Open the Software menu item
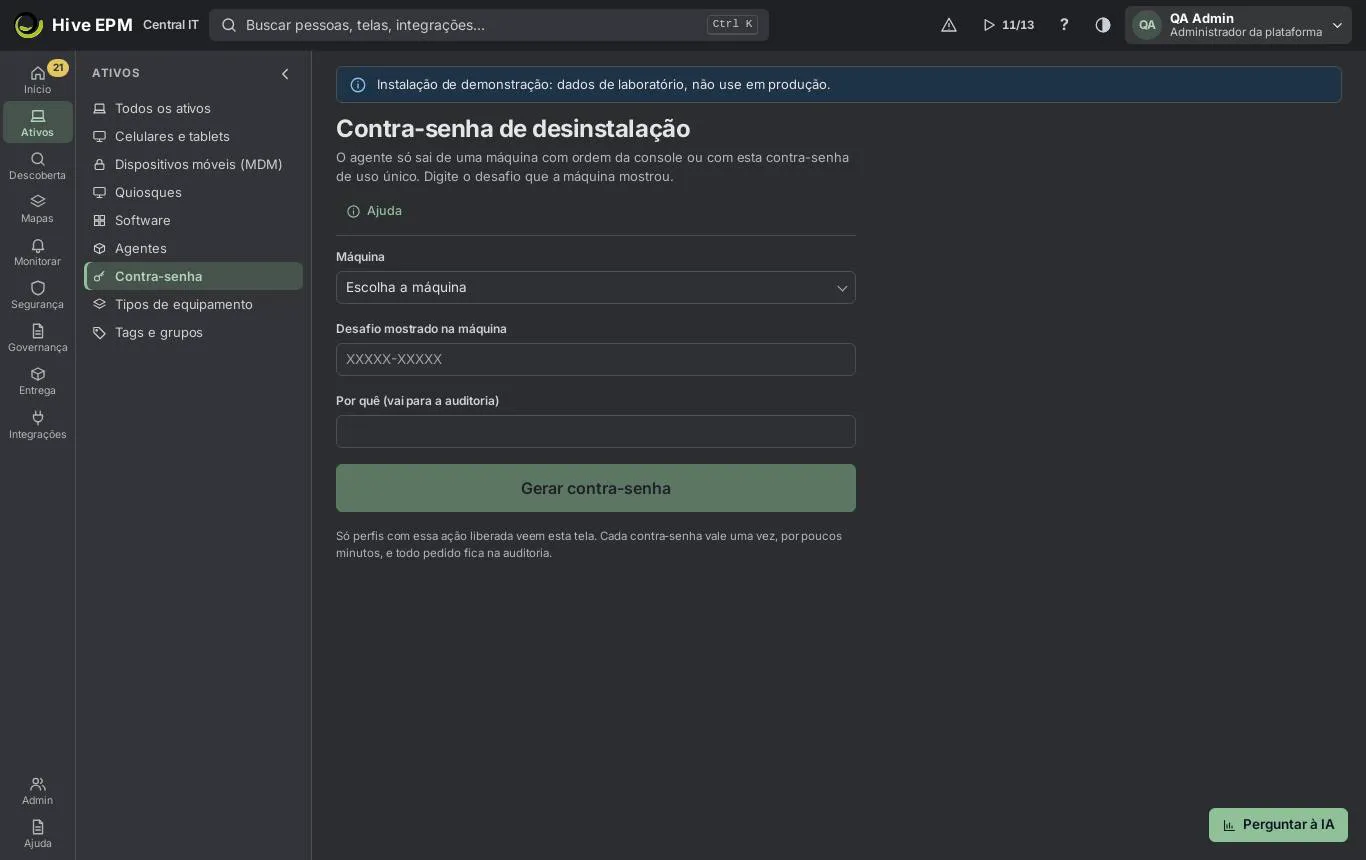This screenshot has height=860, width=1366. tap(193, 220)
